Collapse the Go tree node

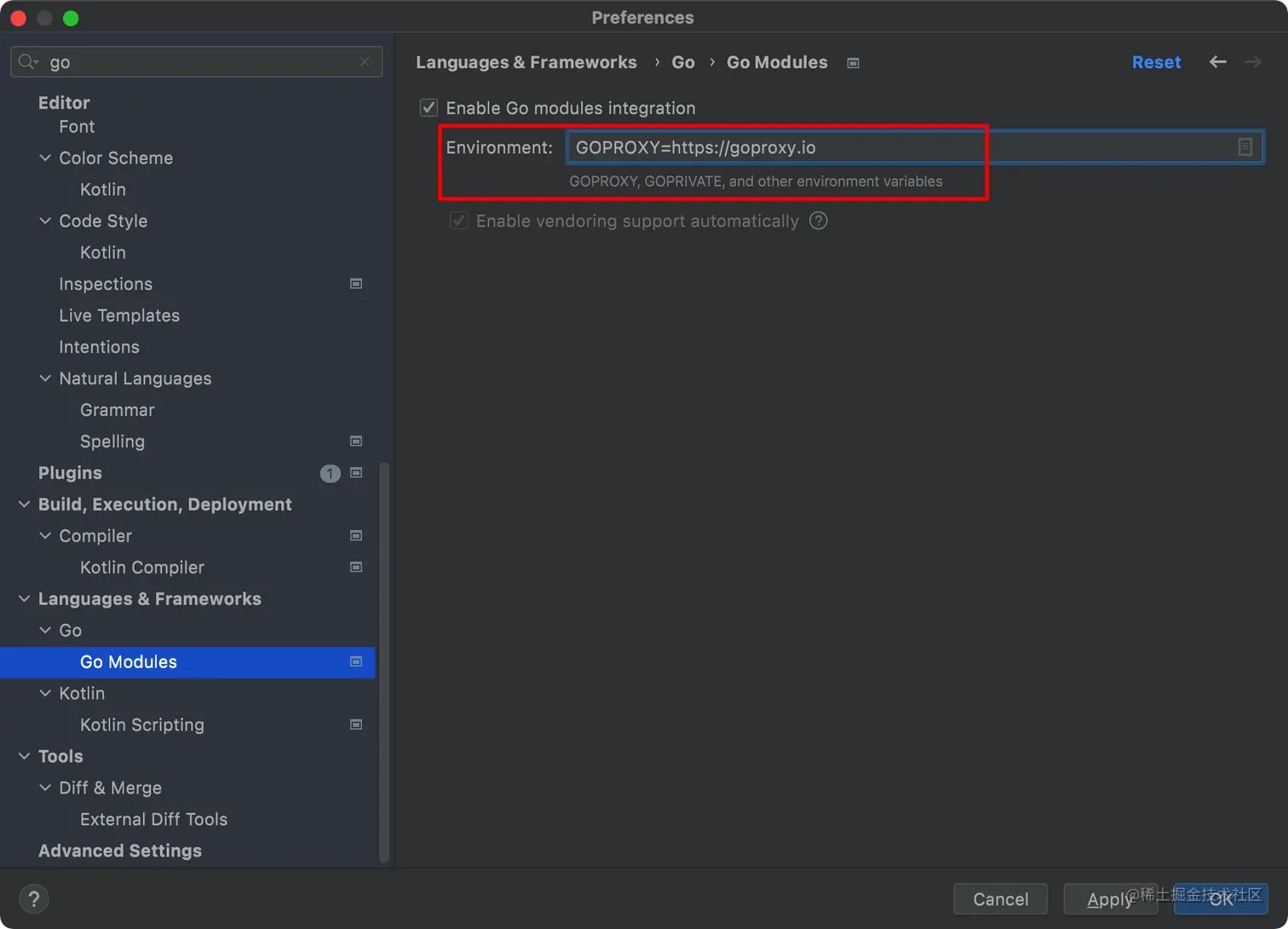(x=45, y=631)
